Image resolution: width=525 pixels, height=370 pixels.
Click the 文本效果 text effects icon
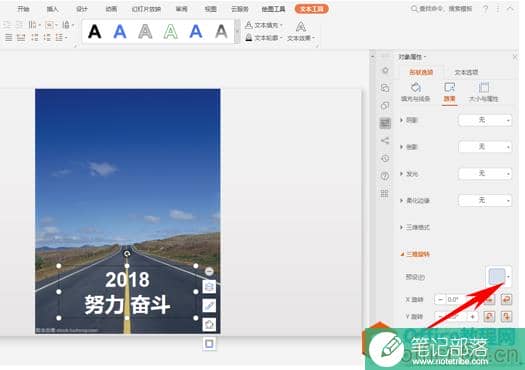point(301,26)
